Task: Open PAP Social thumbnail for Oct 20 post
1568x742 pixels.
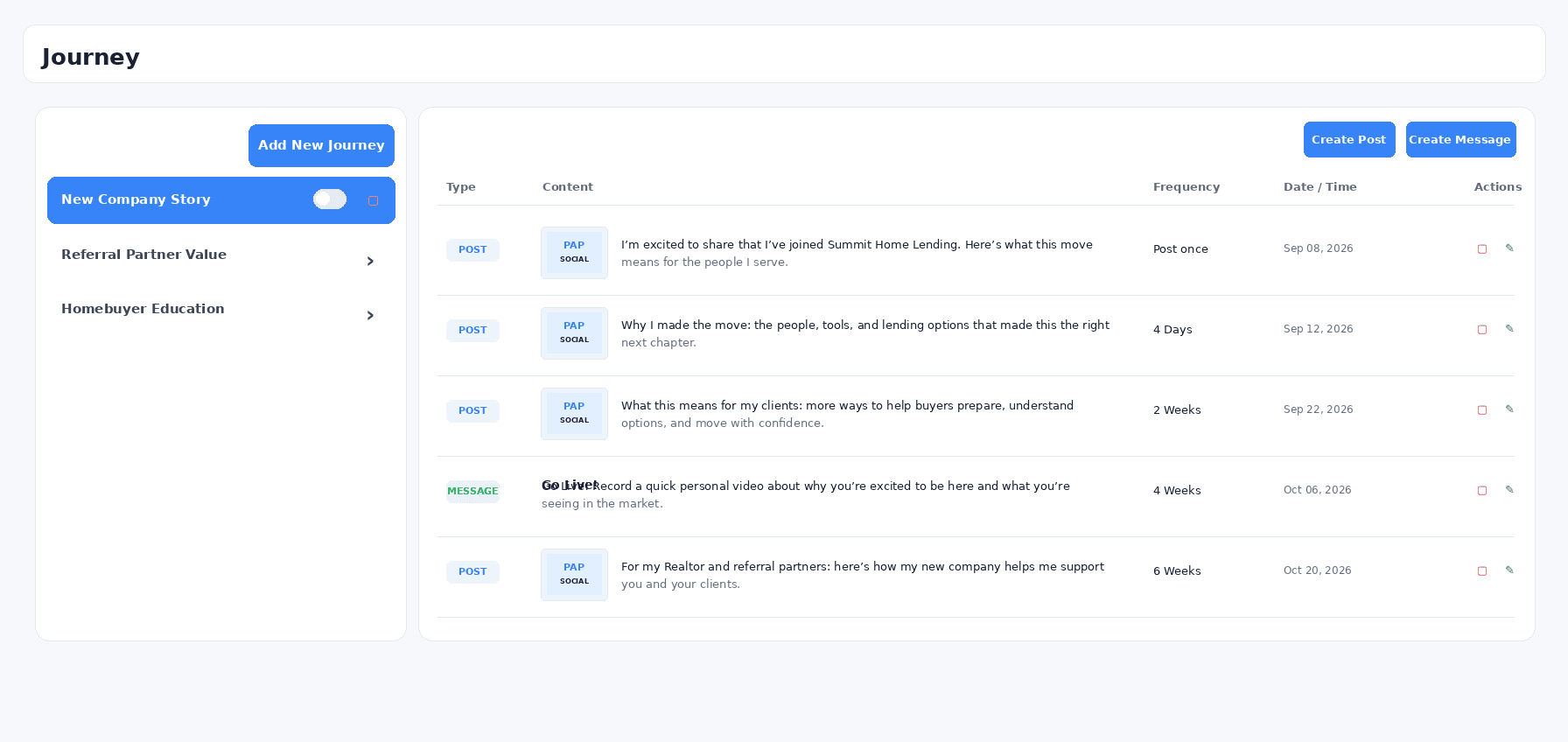Action: coord(574,575)
